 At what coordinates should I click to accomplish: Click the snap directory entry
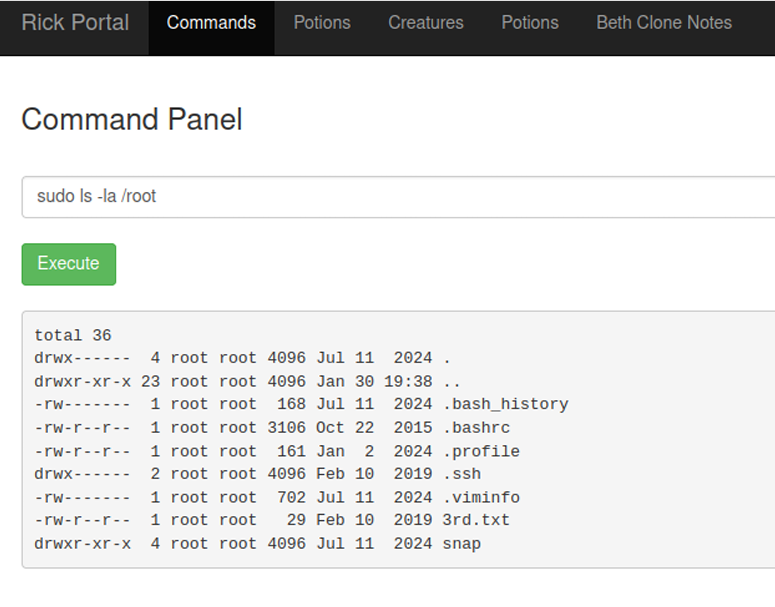click(461, 544)
